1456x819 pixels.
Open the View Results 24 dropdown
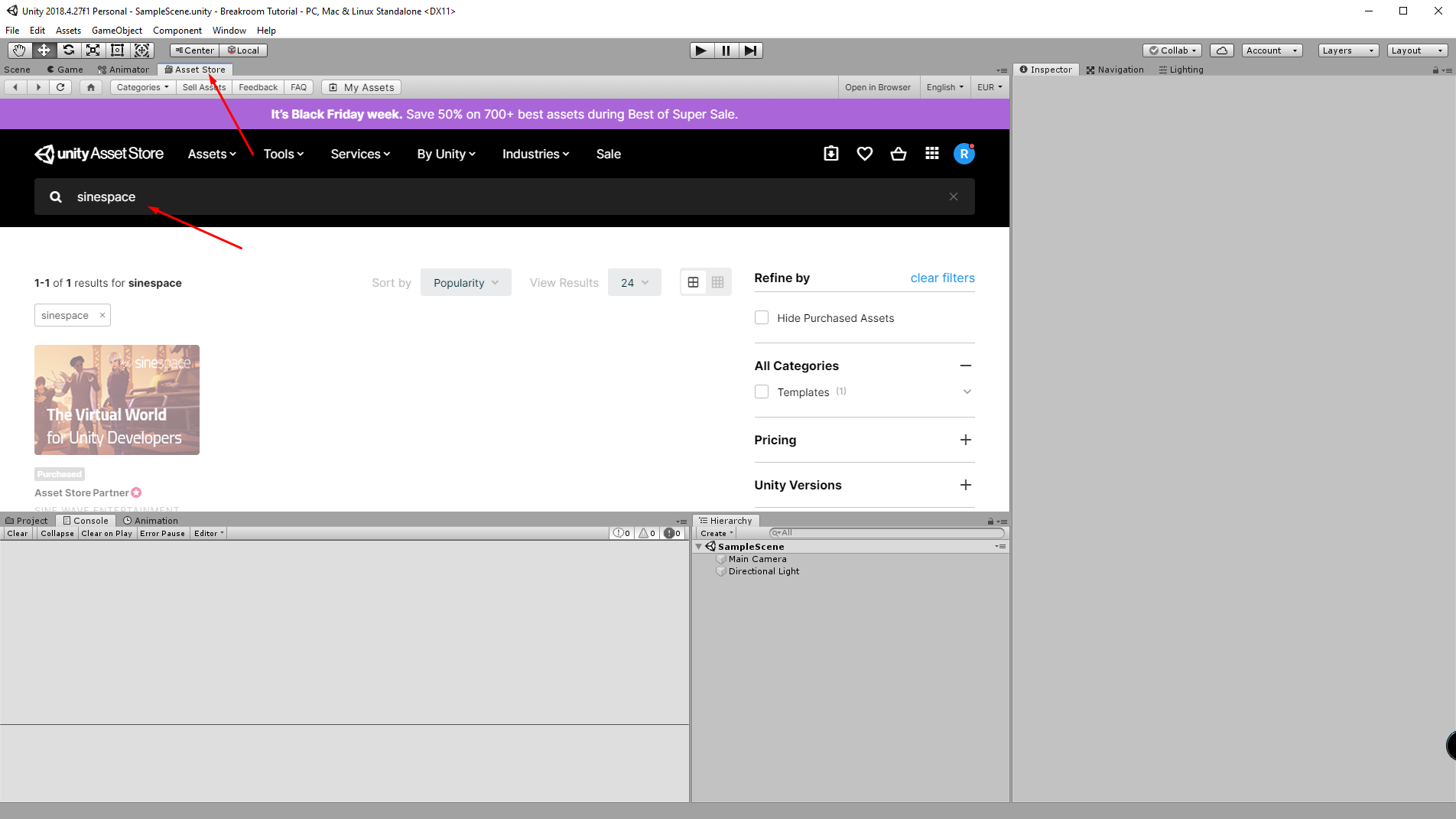pyautogui.click(x=635, y=282)
